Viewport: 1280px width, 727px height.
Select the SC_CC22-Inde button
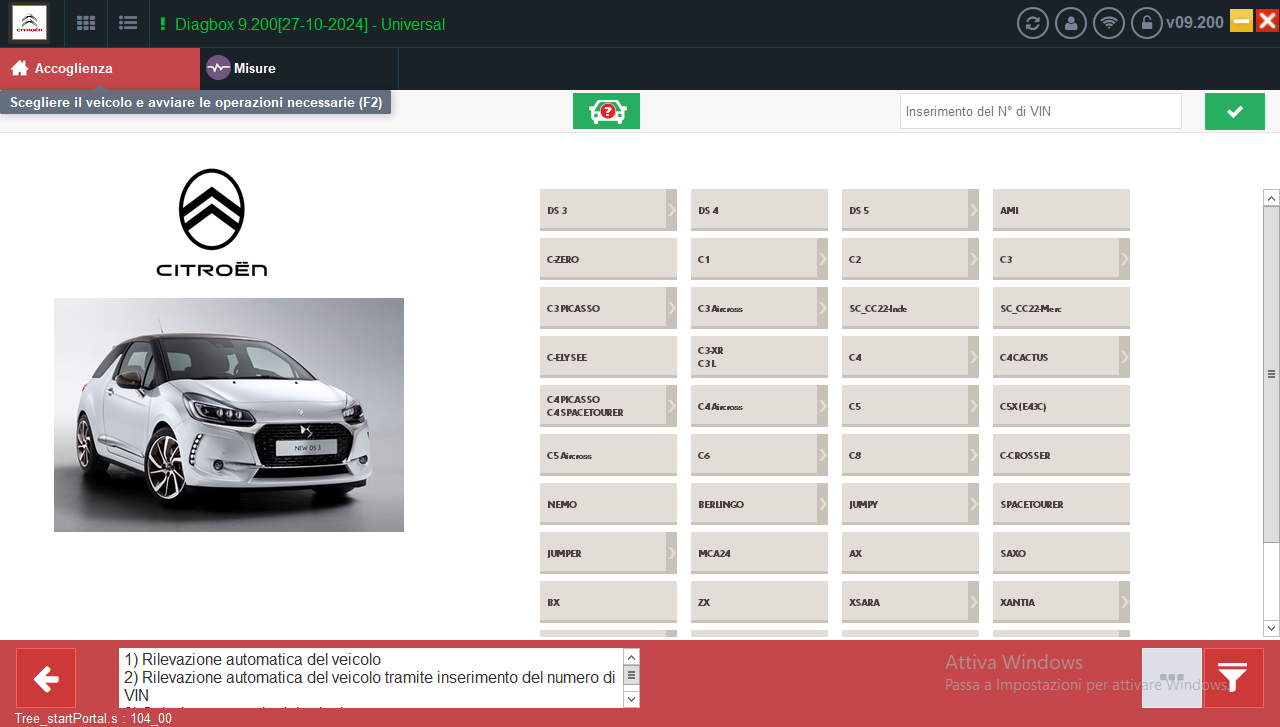[x=910, y=308]
